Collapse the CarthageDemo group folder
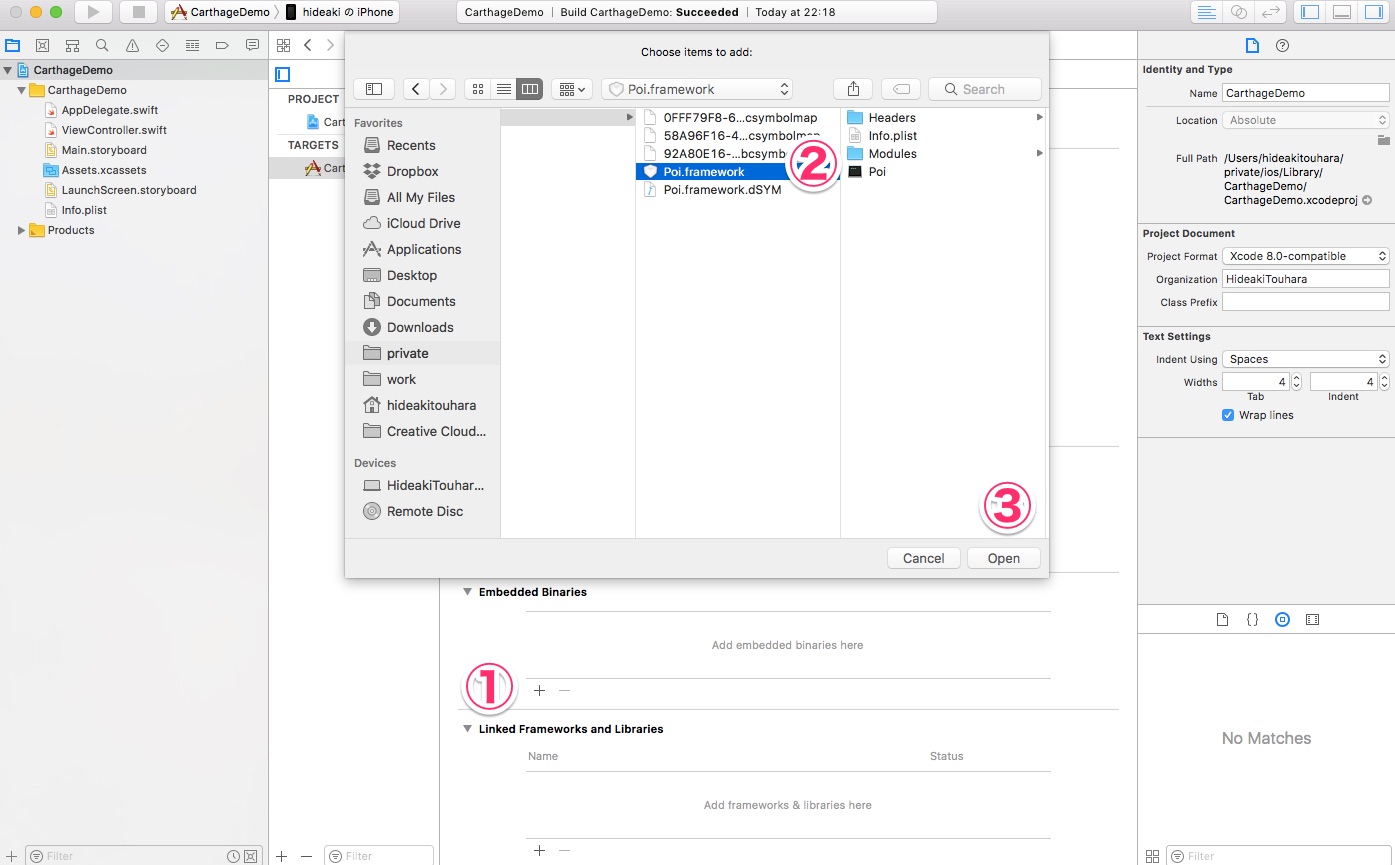The image size is (1395, 865). (x=22, y=90)
